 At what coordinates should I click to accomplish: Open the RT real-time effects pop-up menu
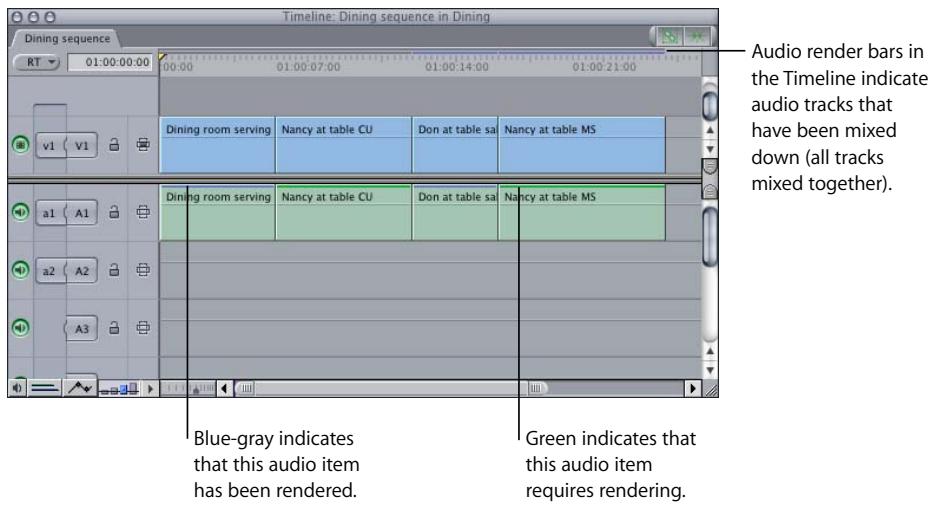(x=37, y=62)
